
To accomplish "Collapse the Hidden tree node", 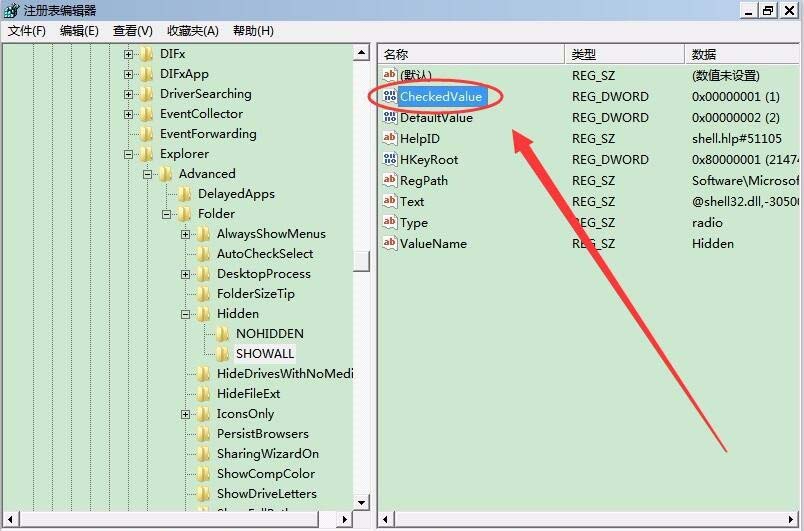I will [x=186, y=314].
